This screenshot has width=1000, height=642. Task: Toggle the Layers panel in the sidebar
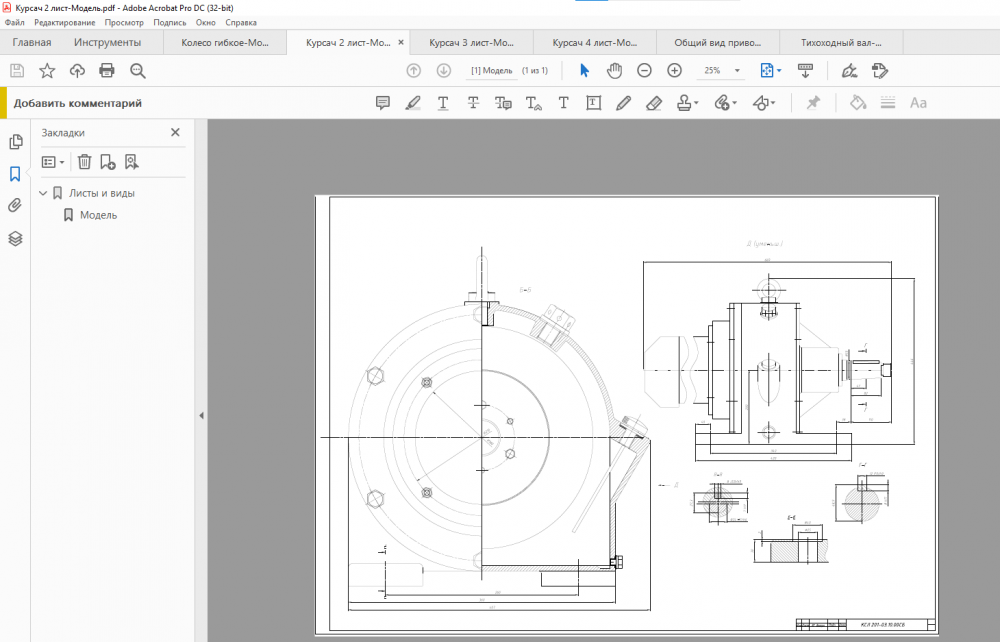pyautogui.click(x=15, y=239)
